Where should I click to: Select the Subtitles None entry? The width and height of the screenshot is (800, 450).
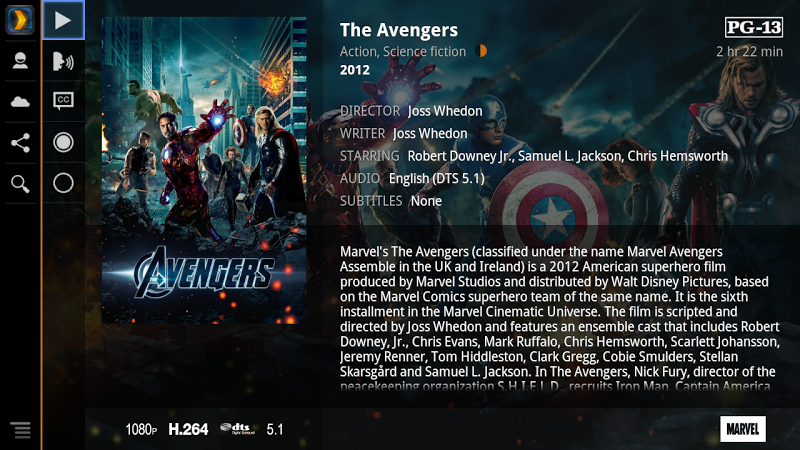(427, 201)
